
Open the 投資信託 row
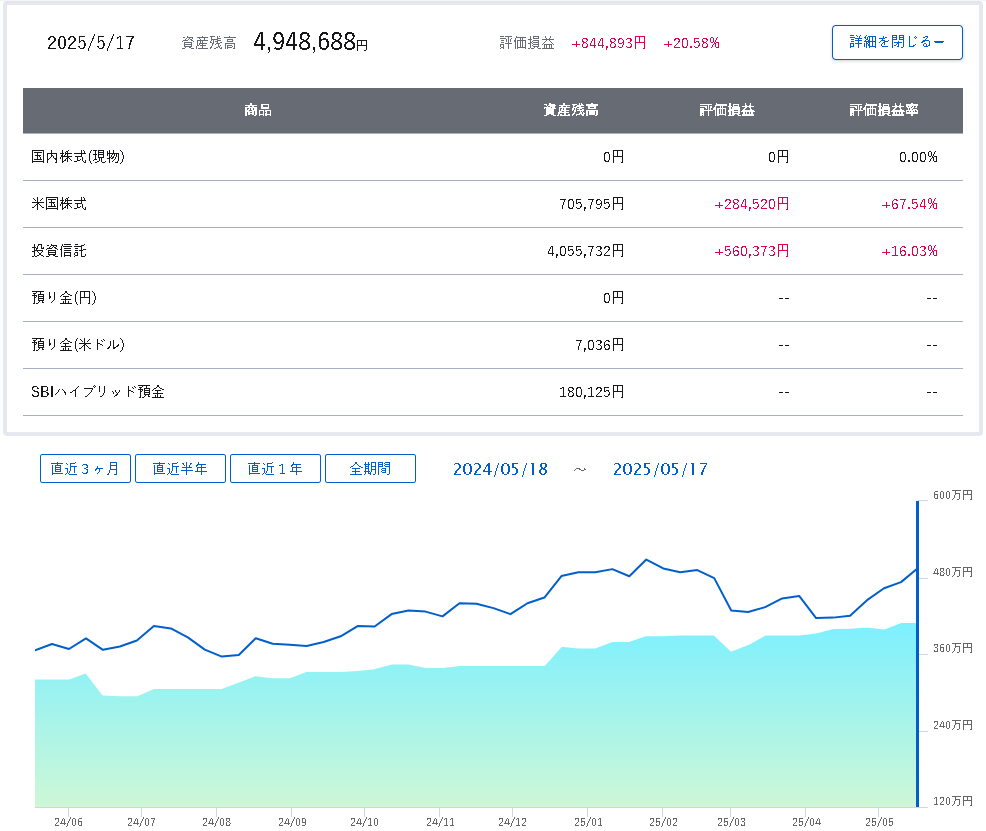click(59, 251)
